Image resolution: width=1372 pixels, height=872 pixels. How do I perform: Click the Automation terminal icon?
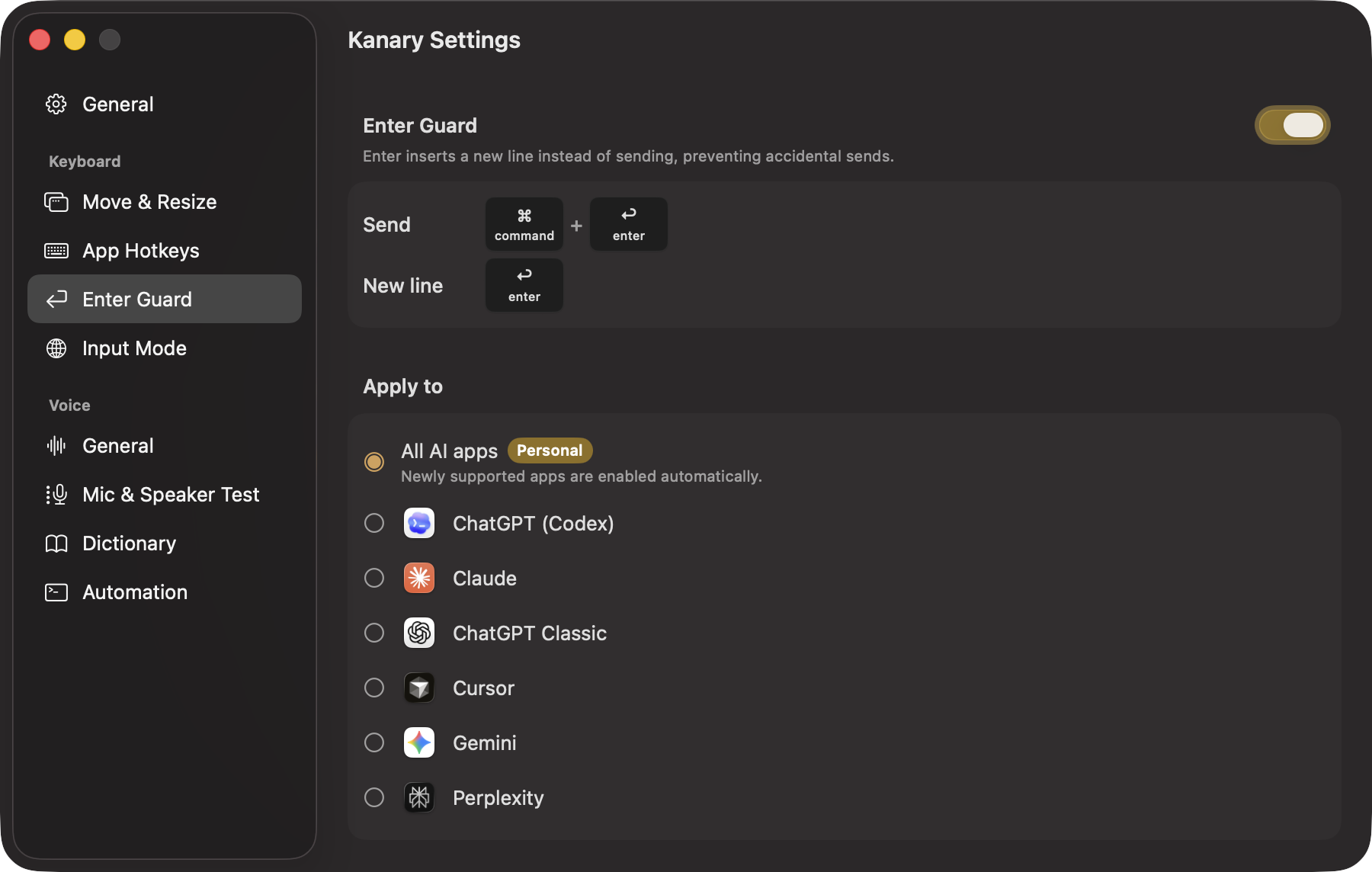coord(56,592)
